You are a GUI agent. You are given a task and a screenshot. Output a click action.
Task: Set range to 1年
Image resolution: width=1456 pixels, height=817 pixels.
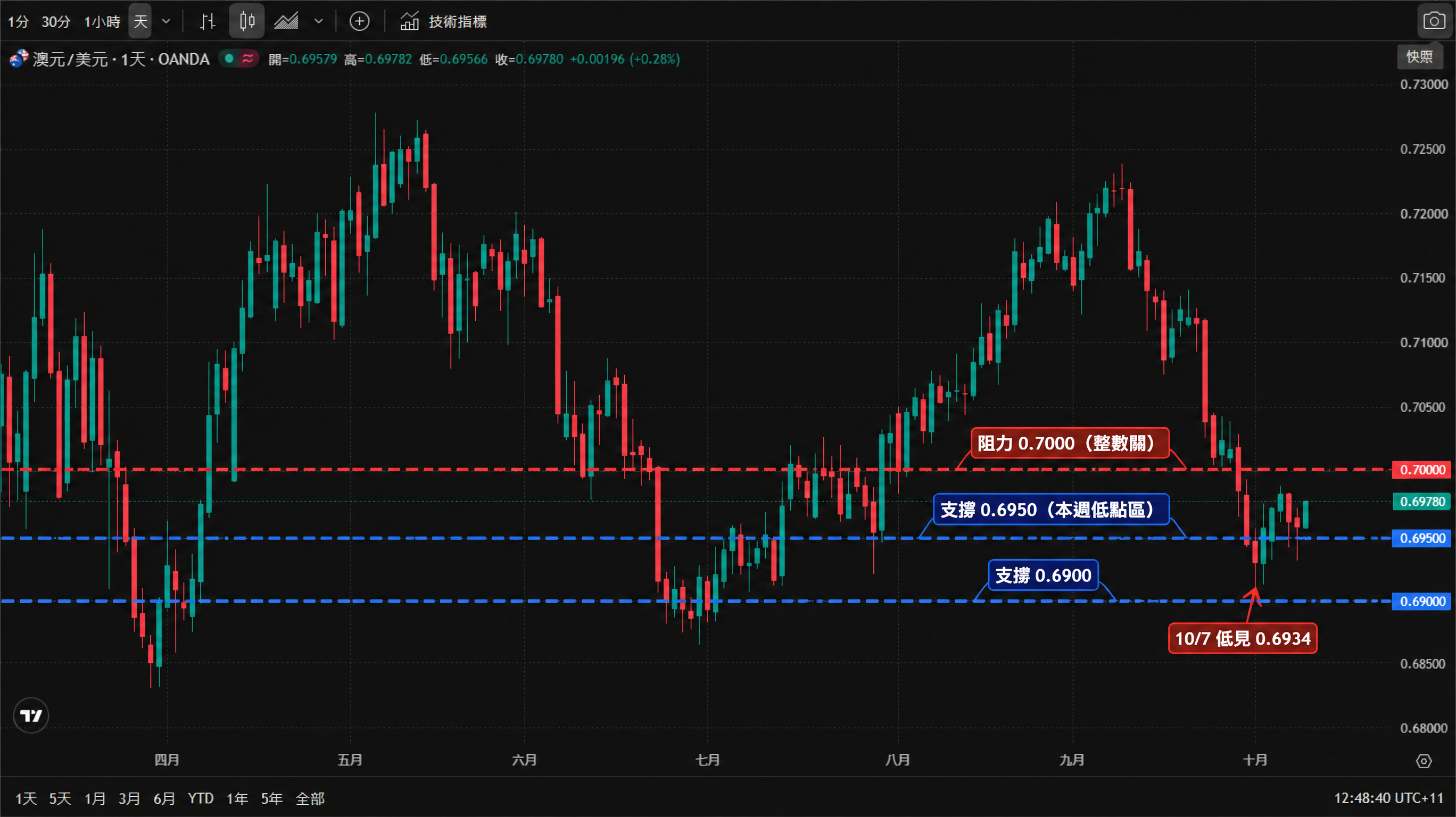[x=237, y=798]
